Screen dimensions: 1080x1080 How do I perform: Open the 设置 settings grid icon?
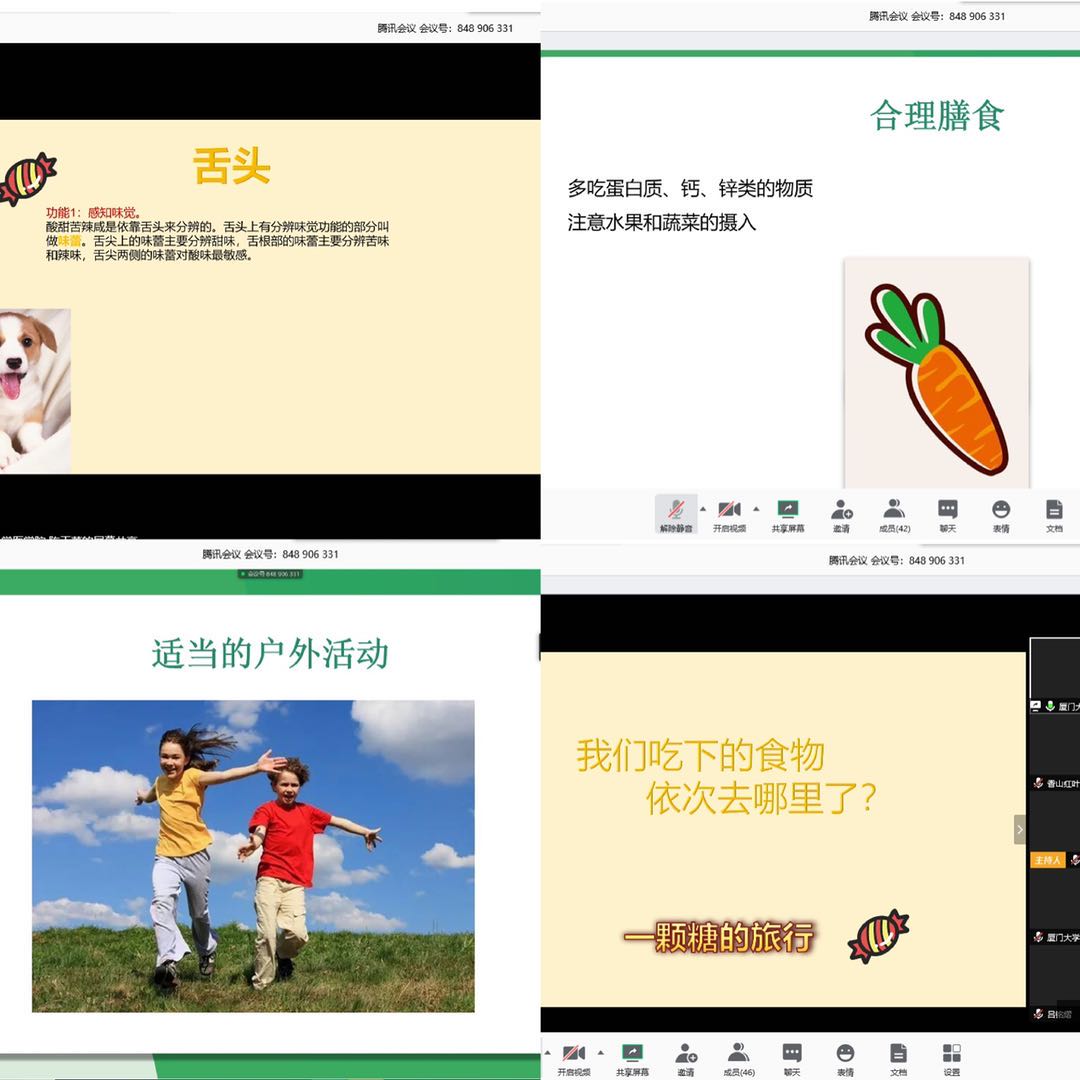[x=951, y=1053]
